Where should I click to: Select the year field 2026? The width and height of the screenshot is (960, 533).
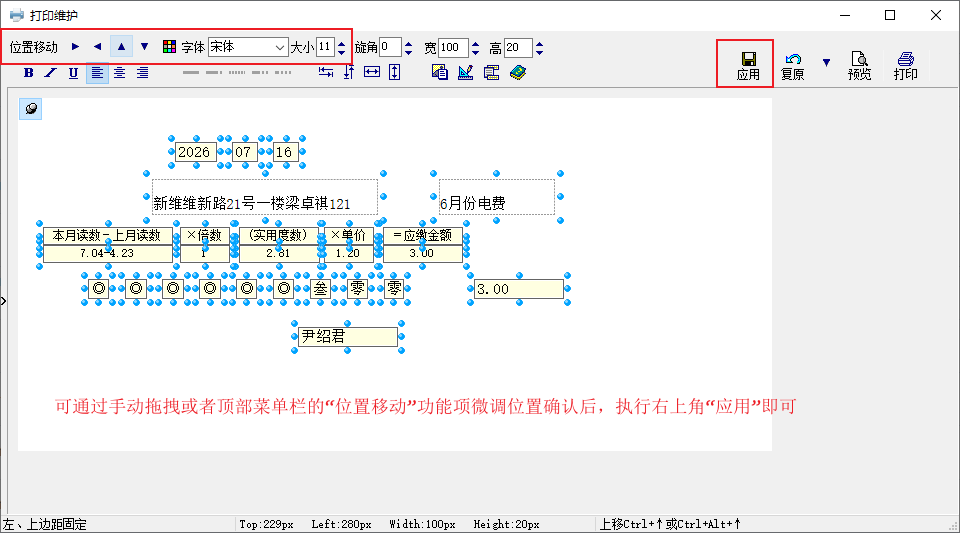click(194, 152)
